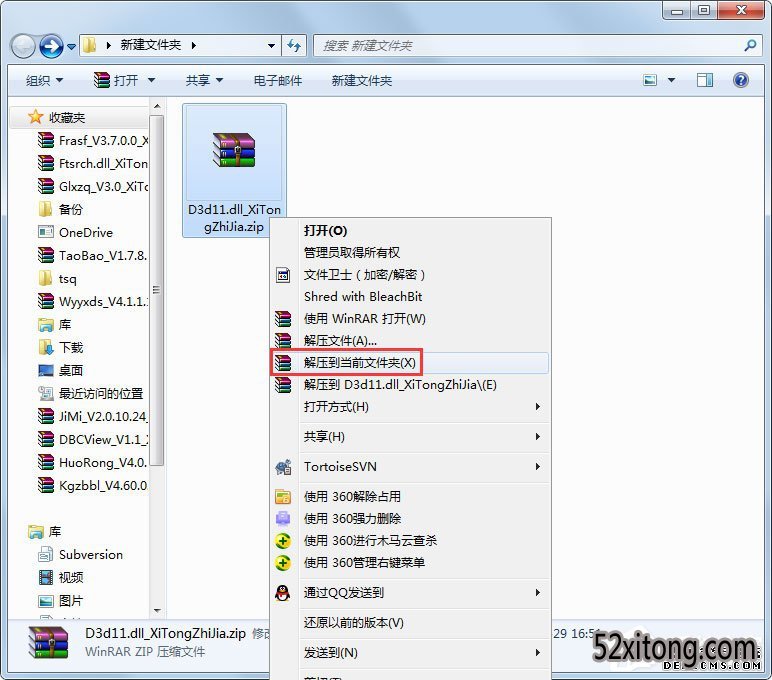Click the 打开 toolbar button
772x680 pixels.
point(116,80)
